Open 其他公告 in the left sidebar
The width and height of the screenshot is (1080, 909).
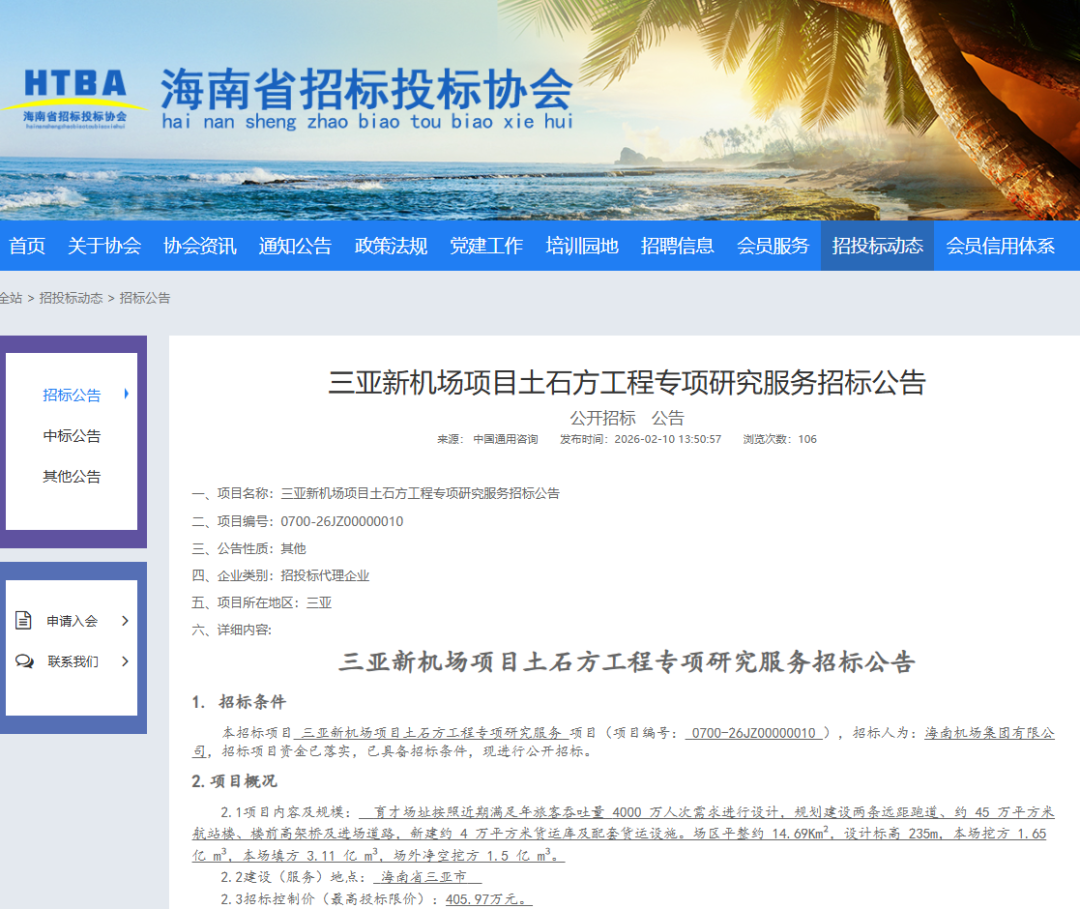[72, 477]
